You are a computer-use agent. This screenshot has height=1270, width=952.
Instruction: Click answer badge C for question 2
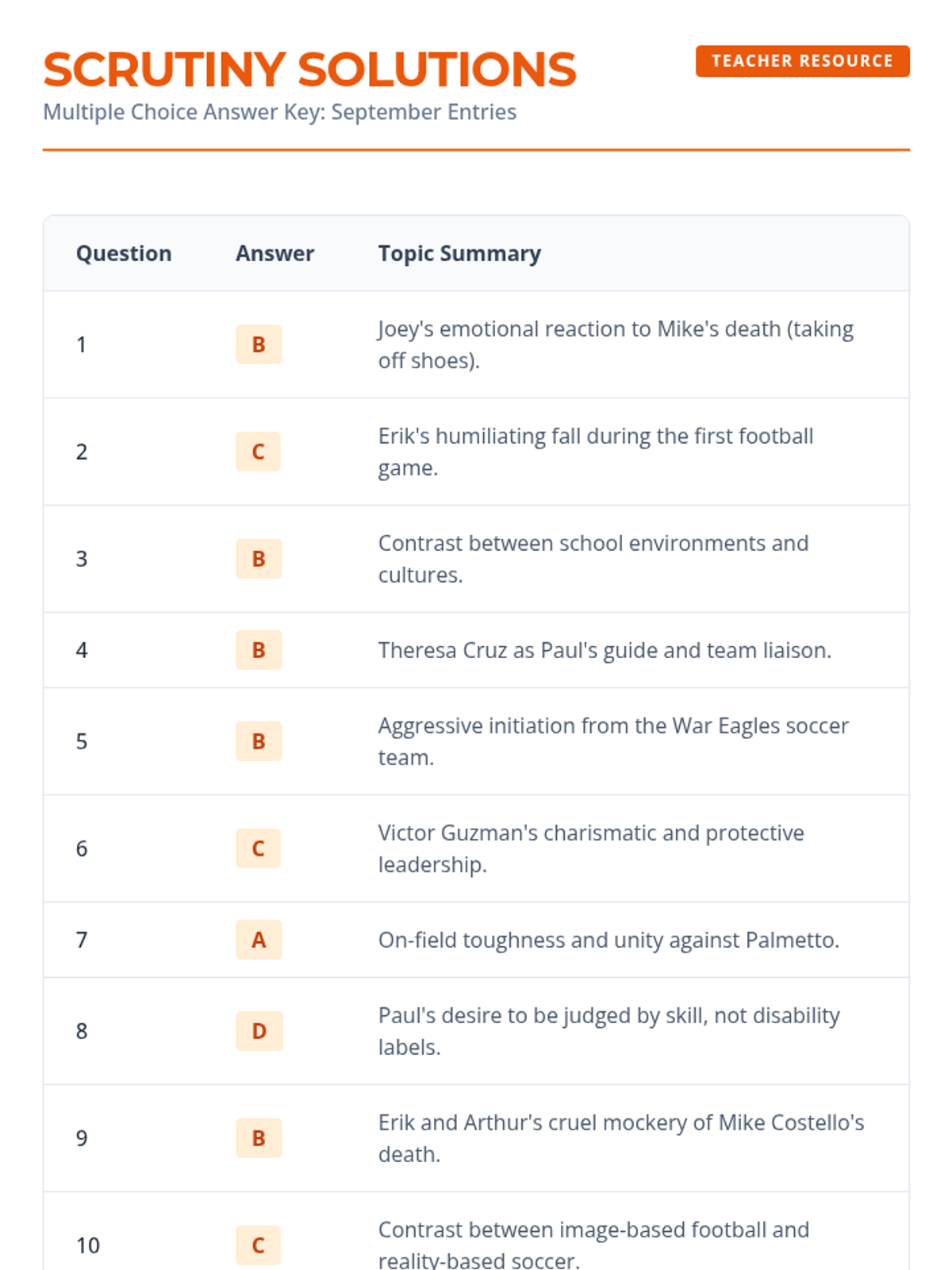coord(259,452)
